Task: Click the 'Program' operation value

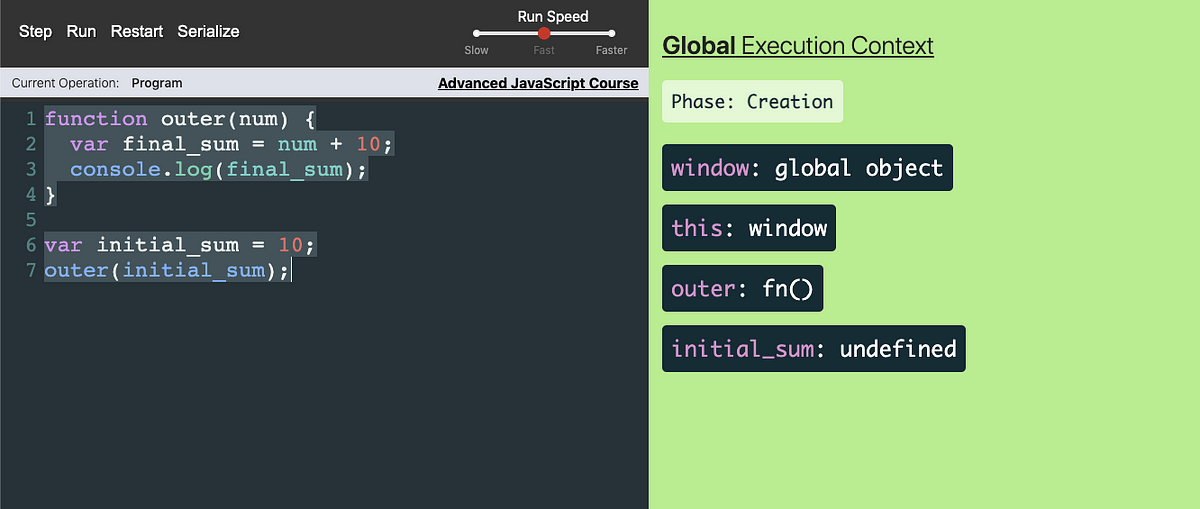Action: [157, 83]
